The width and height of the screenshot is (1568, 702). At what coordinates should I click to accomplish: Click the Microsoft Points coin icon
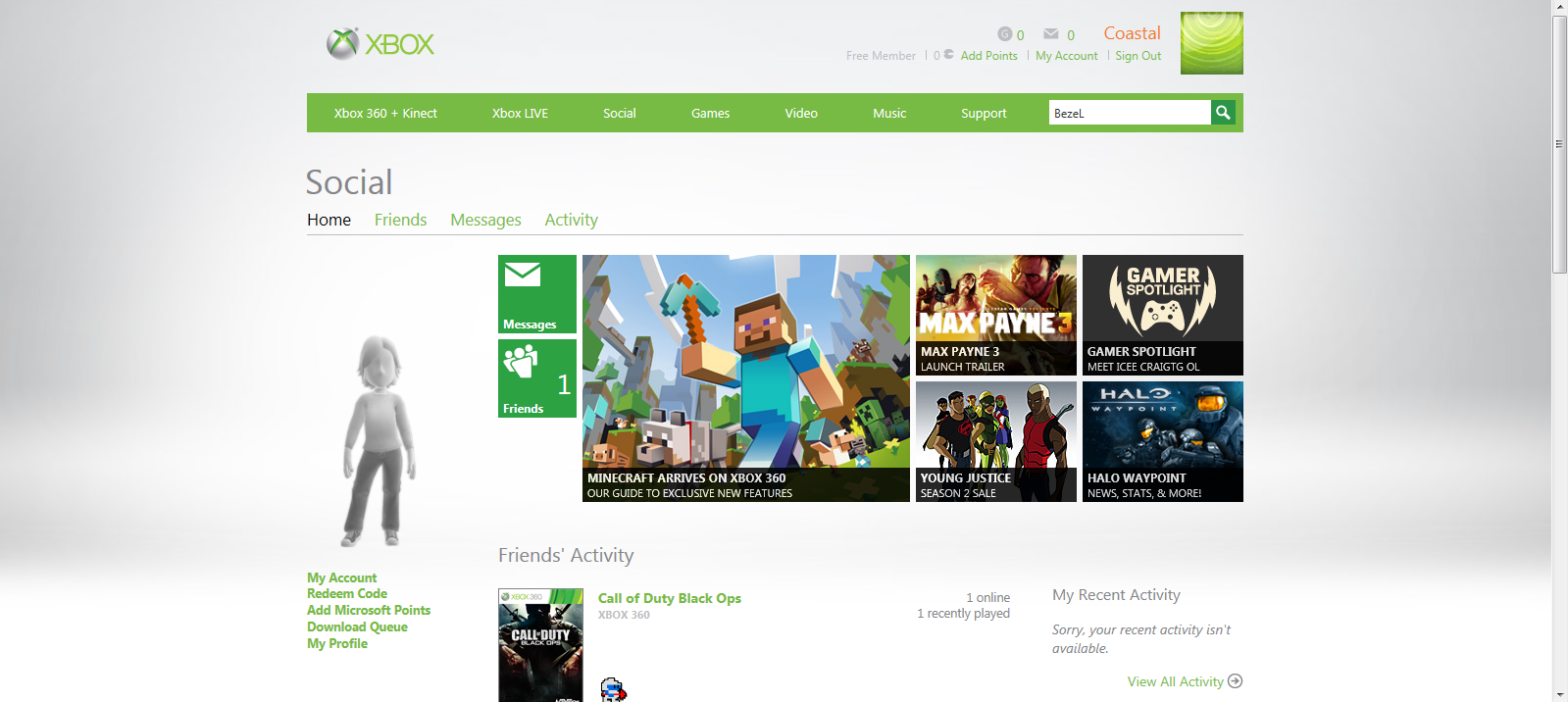(948, 55)
